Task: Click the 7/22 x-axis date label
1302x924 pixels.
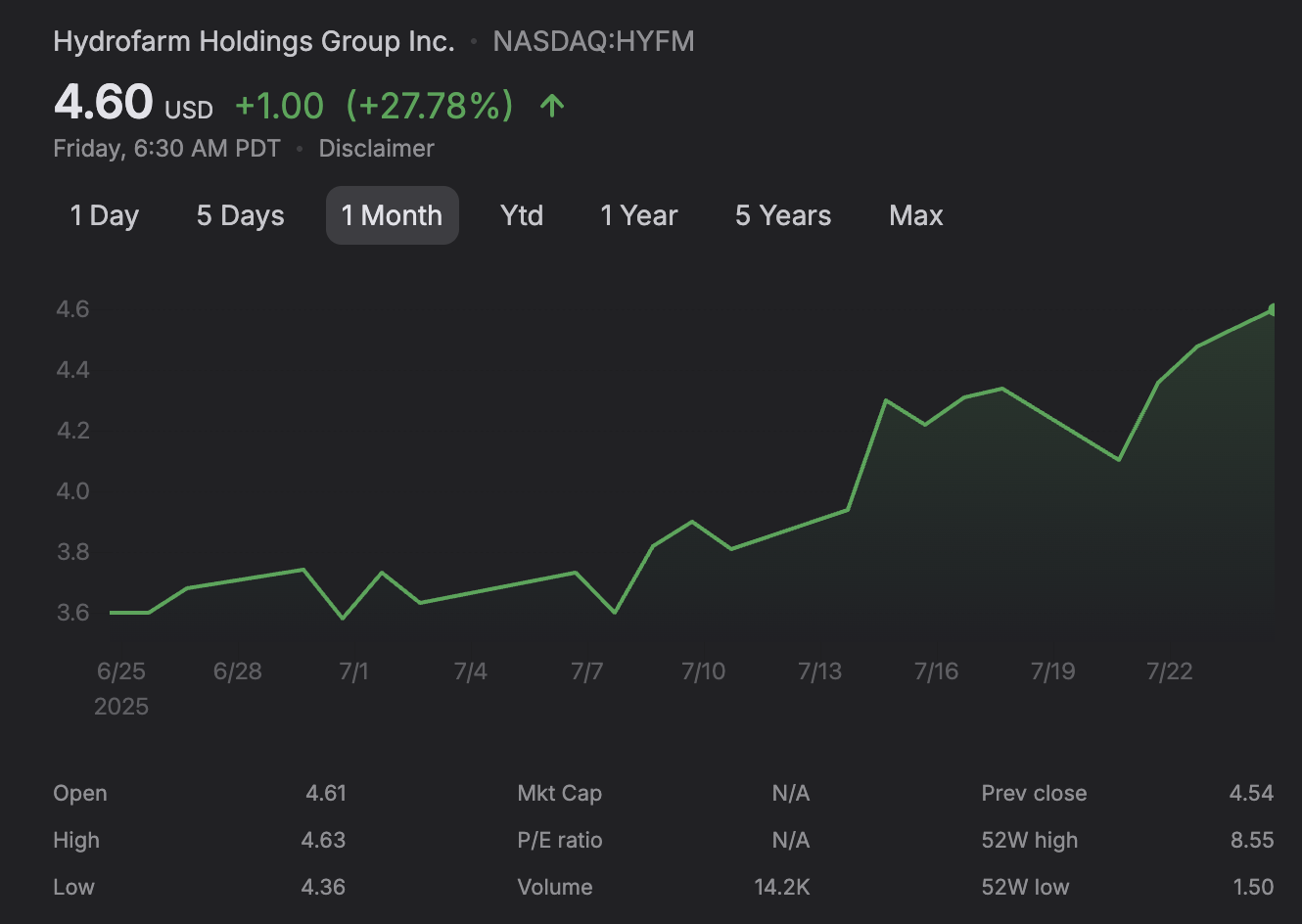Action: click(1169, 671)
